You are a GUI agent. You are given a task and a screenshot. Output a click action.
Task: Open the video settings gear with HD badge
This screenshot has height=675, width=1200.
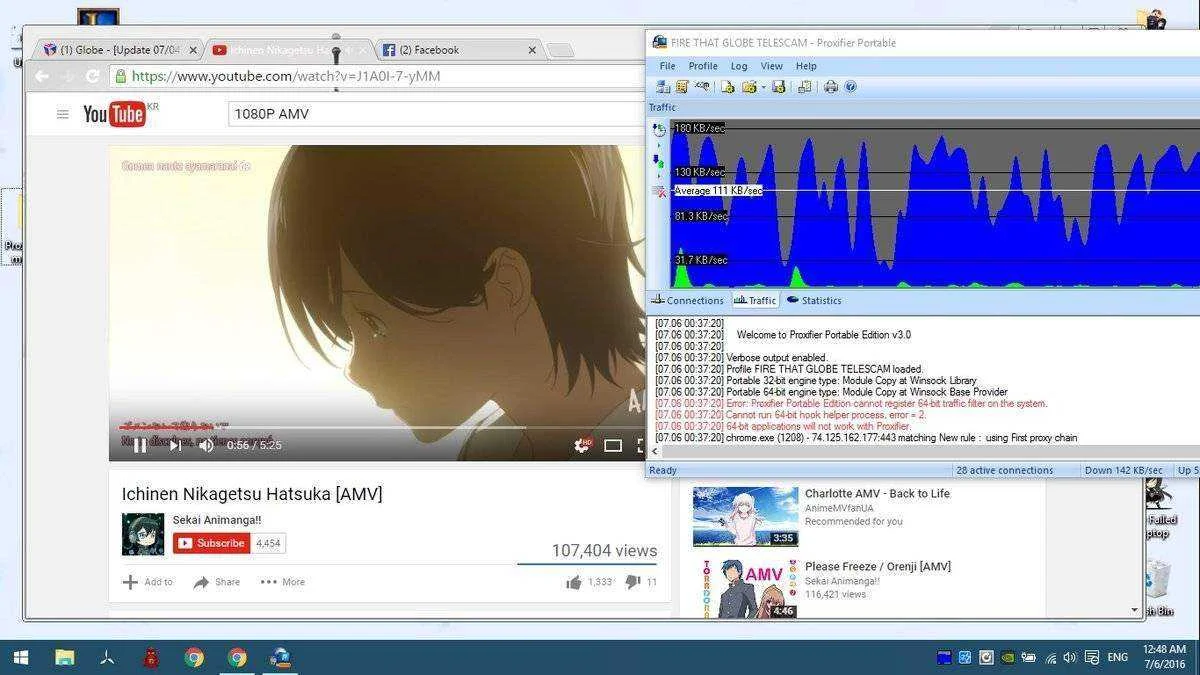pos(582,445)
